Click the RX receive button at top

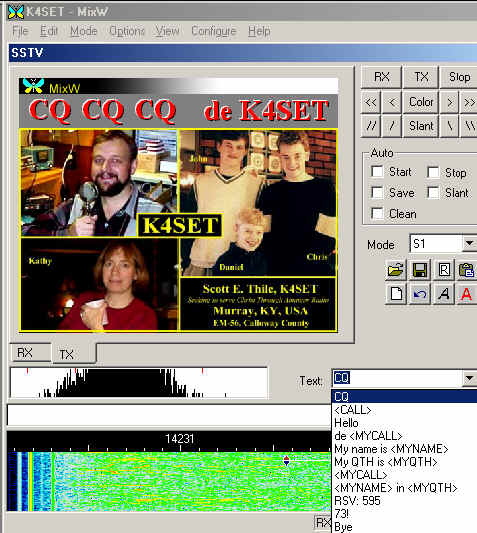coord(381,77)
